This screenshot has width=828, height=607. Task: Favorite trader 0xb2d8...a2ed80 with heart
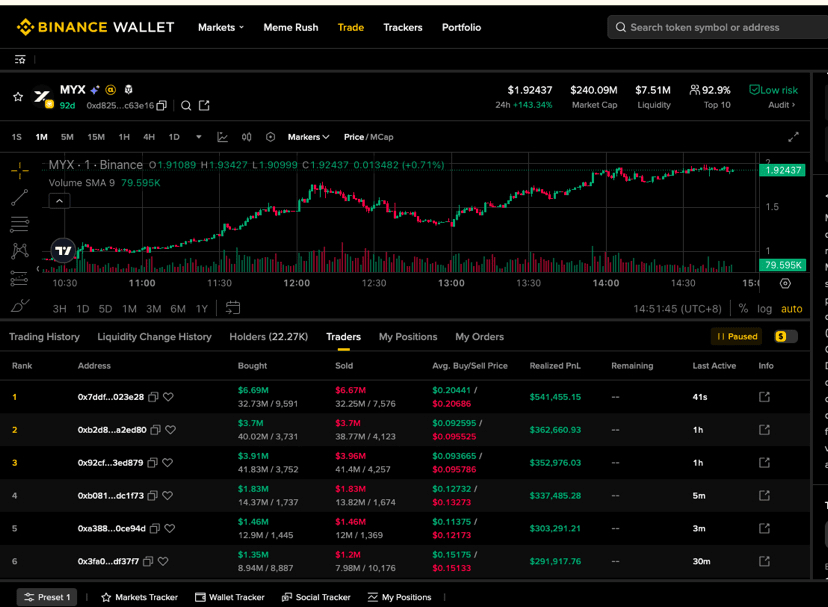coord(171,429)
